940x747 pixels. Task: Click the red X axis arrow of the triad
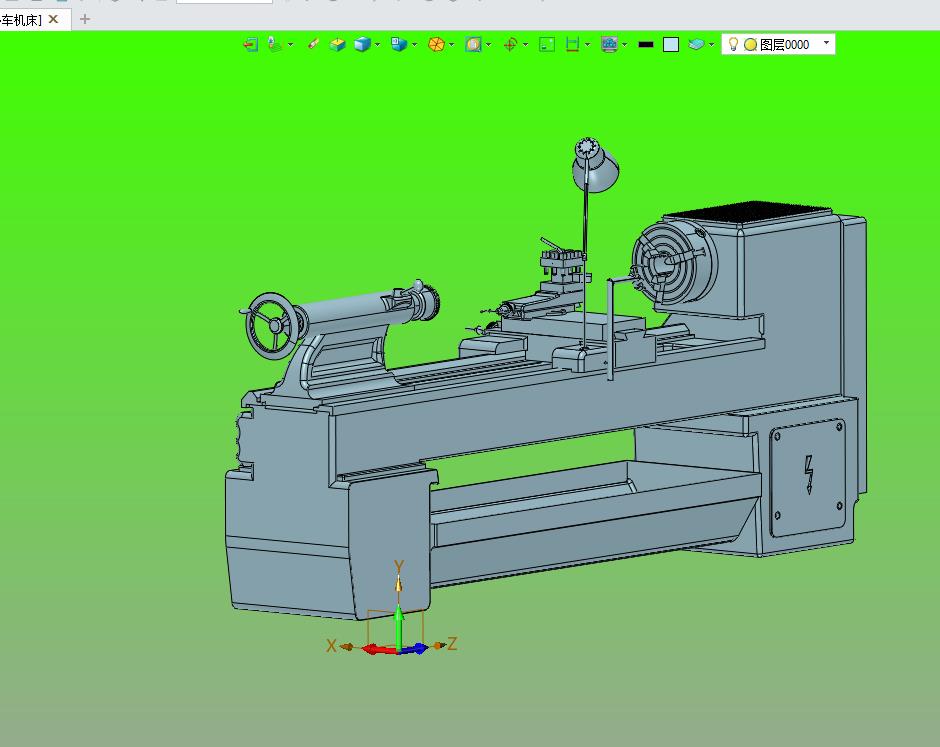tap(378, 649)
